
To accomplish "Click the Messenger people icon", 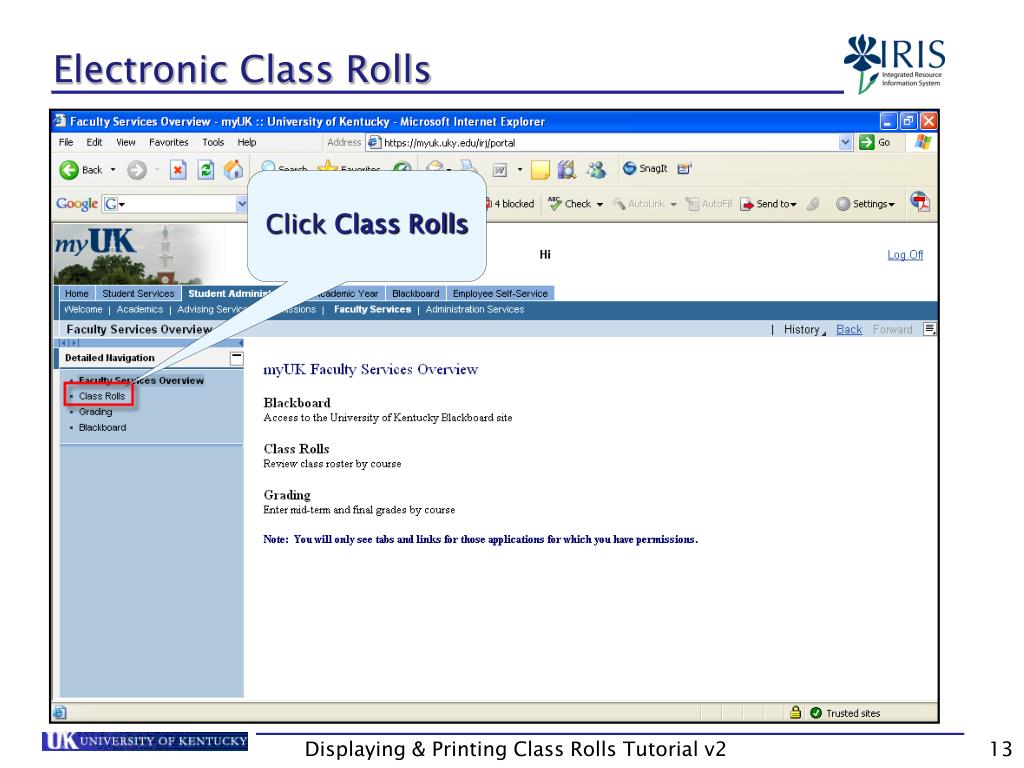I will click(x=596, y=170).
